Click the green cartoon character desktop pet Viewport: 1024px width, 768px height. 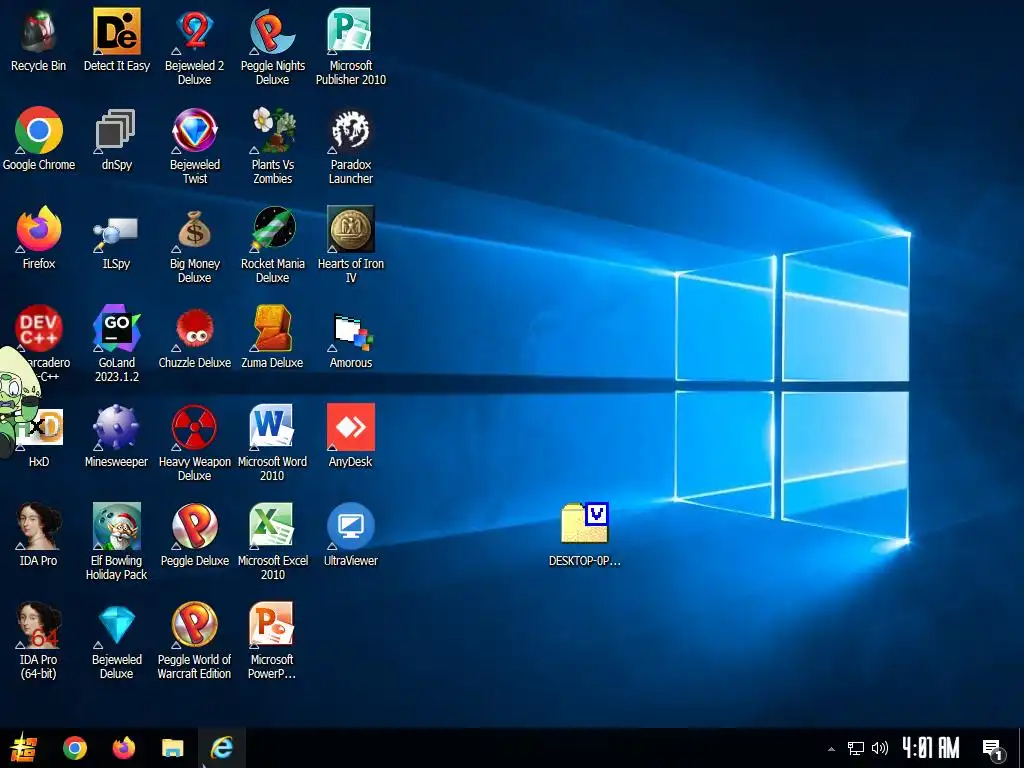(x=14, y=402)
